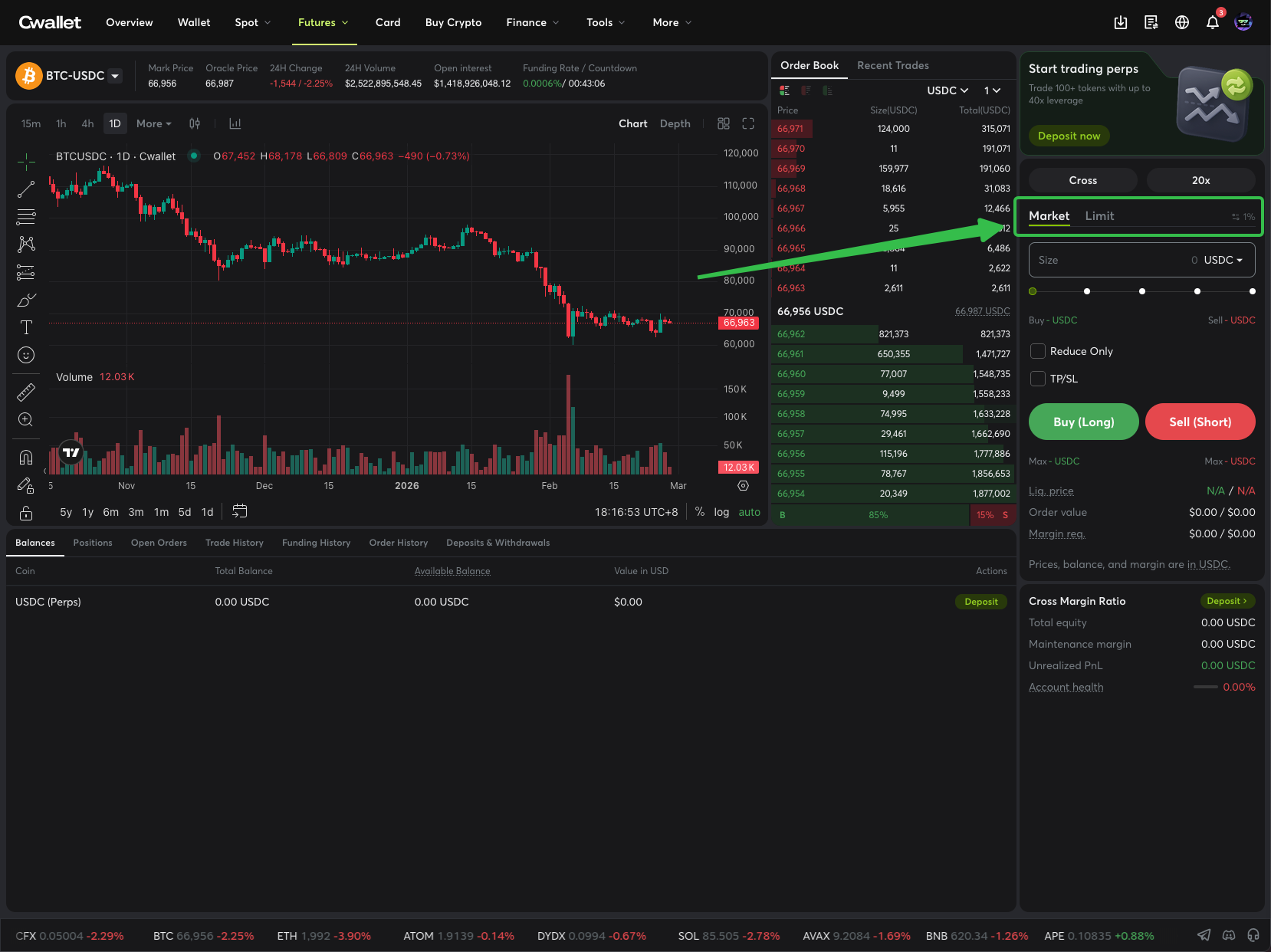Image resolution: width=1271 pixels, height=952 pixels.
Task: Toggle log scale on chart
Action: 721,512
